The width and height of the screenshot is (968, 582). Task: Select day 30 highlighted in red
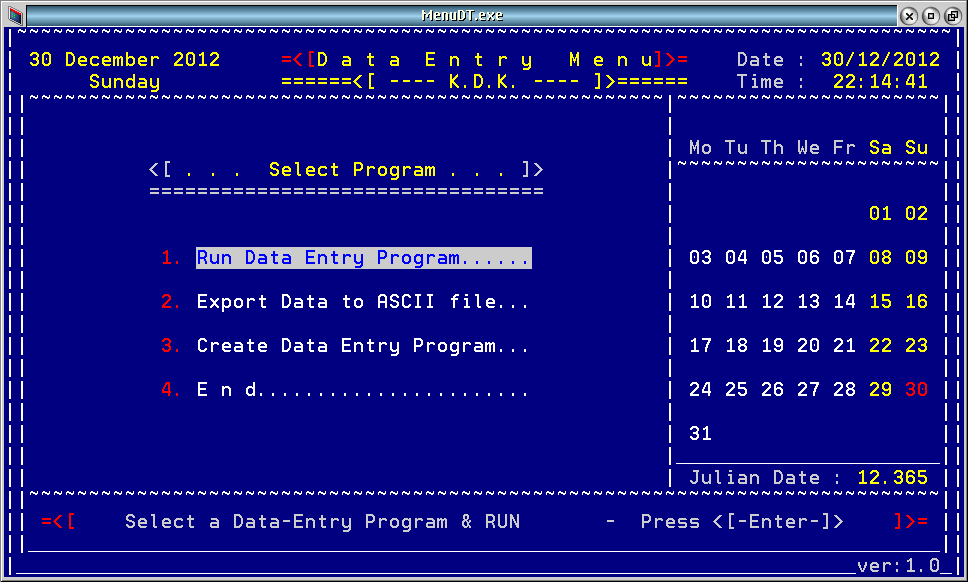pos(916,390)
